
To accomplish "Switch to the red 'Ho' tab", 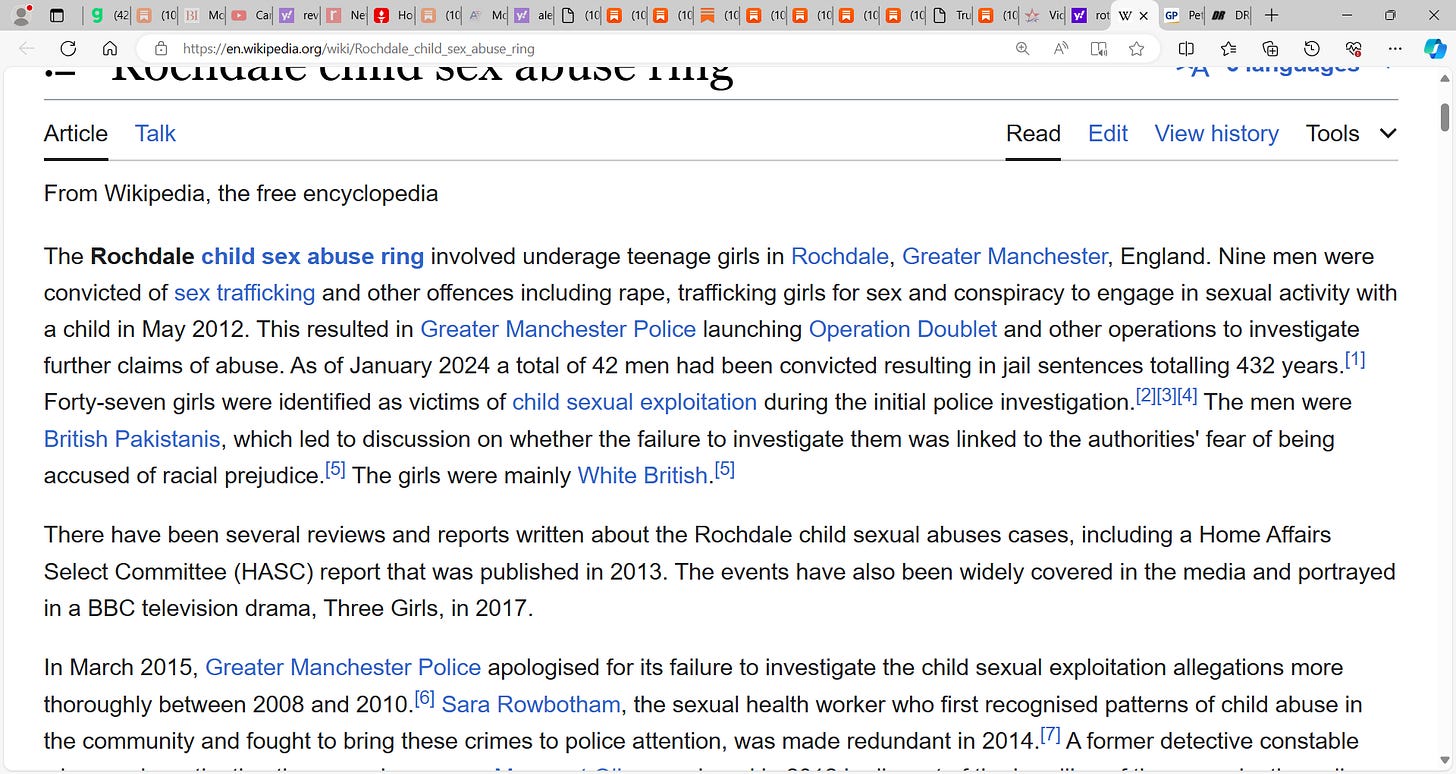I will pyautogui.click(x=392, y=15).
